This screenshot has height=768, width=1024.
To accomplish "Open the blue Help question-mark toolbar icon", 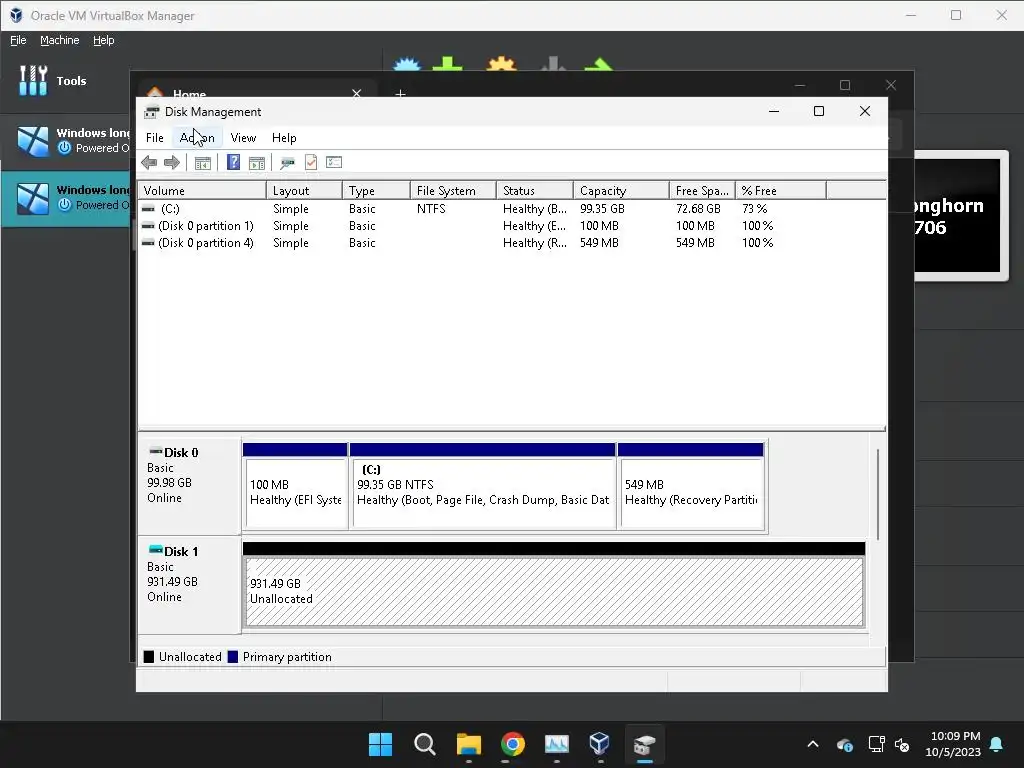I will 233,163.
